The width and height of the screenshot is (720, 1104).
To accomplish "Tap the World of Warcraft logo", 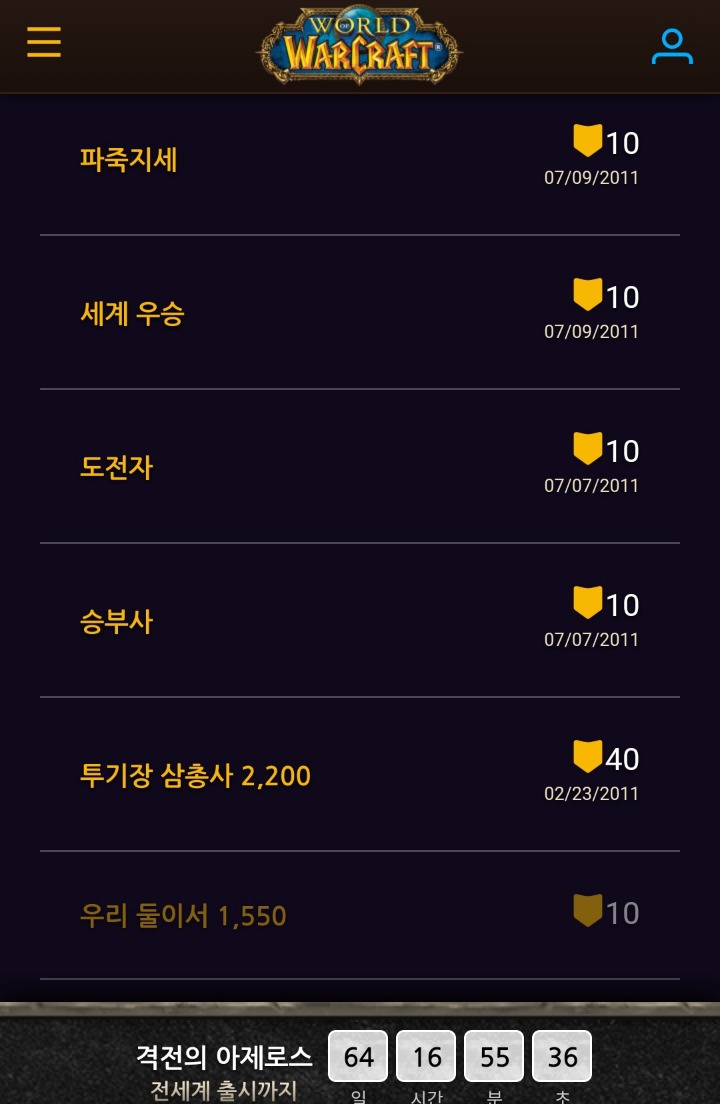I will (360, 47).
